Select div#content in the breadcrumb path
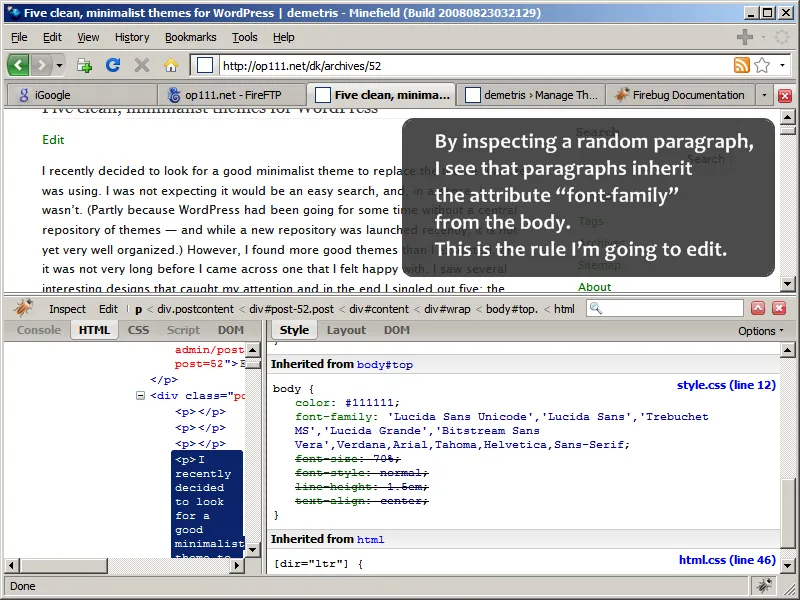This screenshot has height=600, width=800. (379, 309)
